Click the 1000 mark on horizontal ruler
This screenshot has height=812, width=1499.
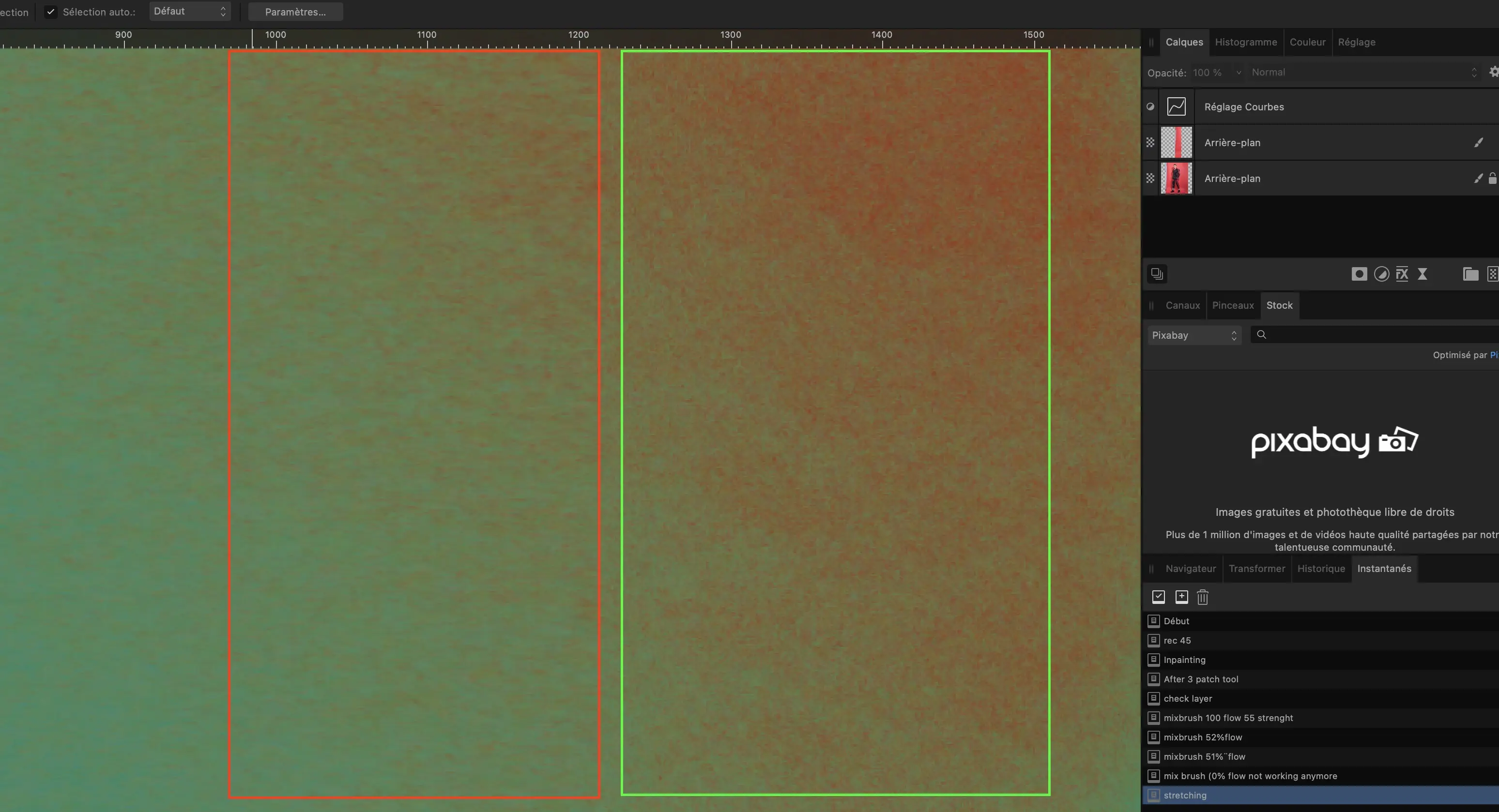point(275,34)
